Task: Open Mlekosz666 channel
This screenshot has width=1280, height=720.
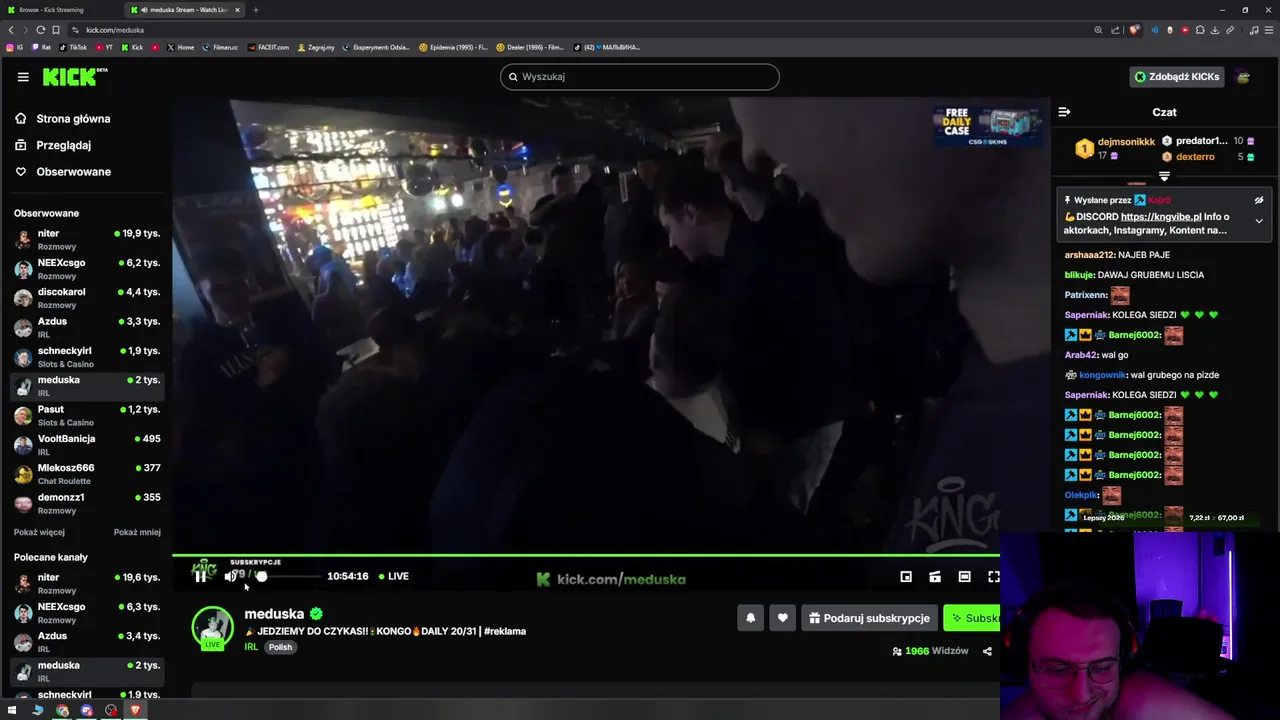Action: (x=87, y=474)
